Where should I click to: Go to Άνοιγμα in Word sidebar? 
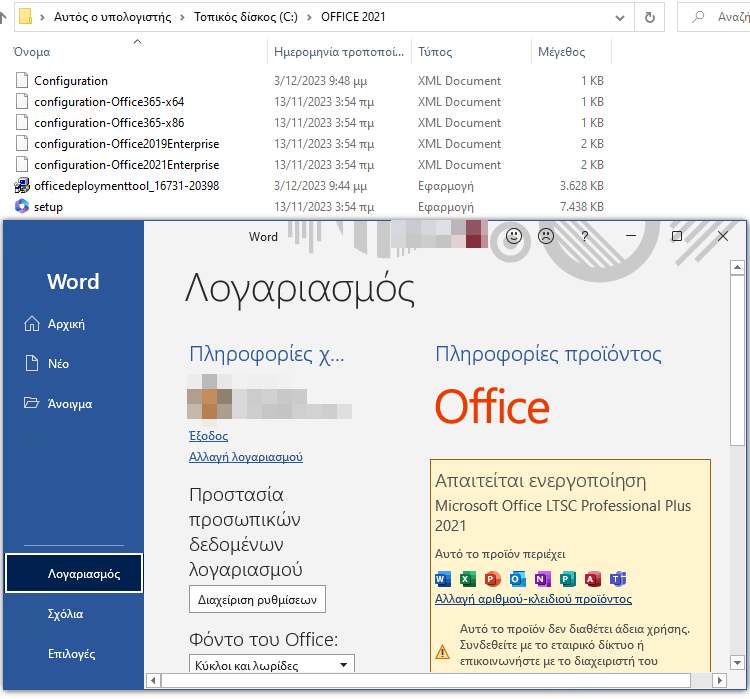[x=70, y=404]
